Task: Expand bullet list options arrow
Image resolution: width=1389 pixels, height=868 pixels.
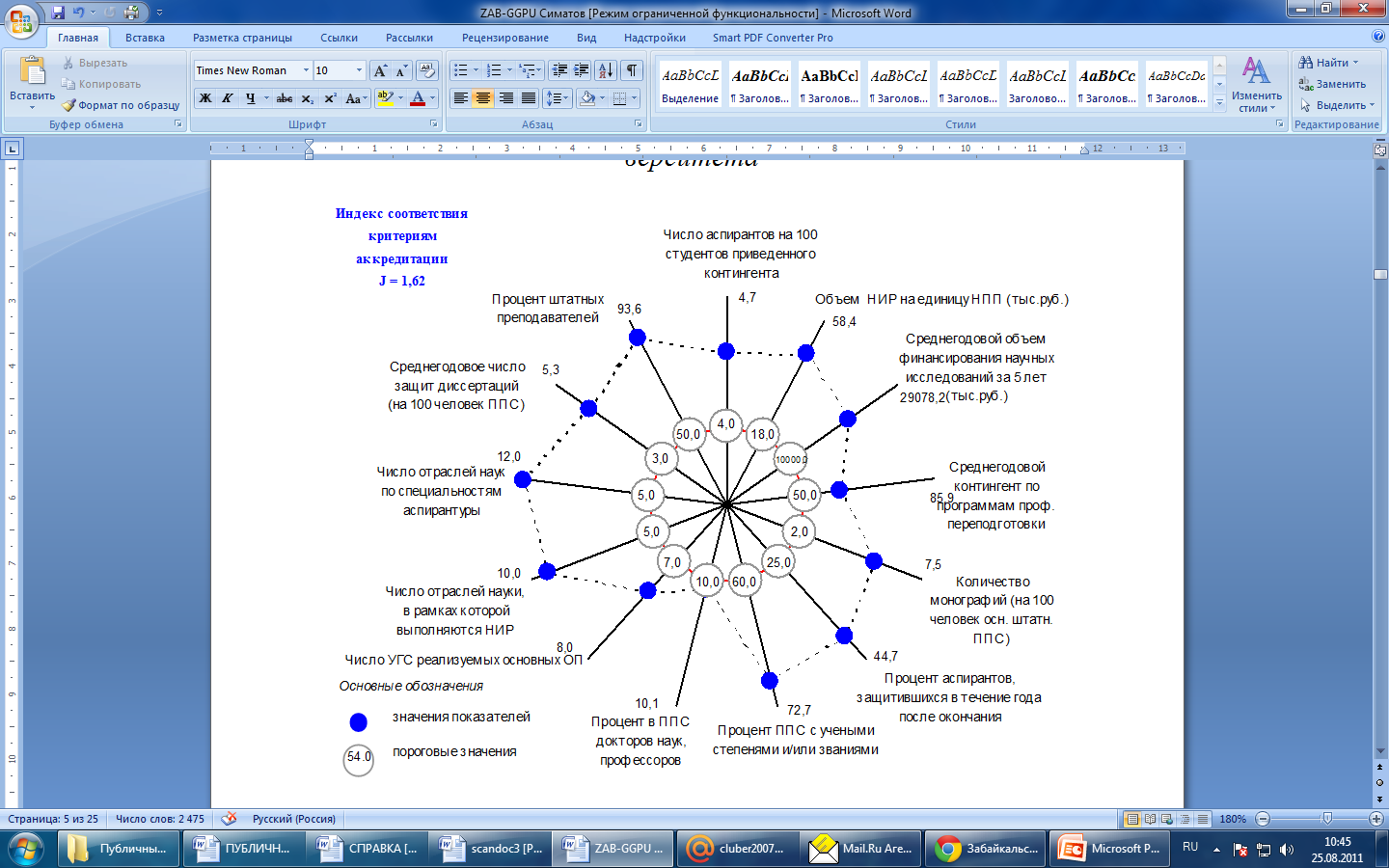Action: pyautogui.click(x=477, y=70)
